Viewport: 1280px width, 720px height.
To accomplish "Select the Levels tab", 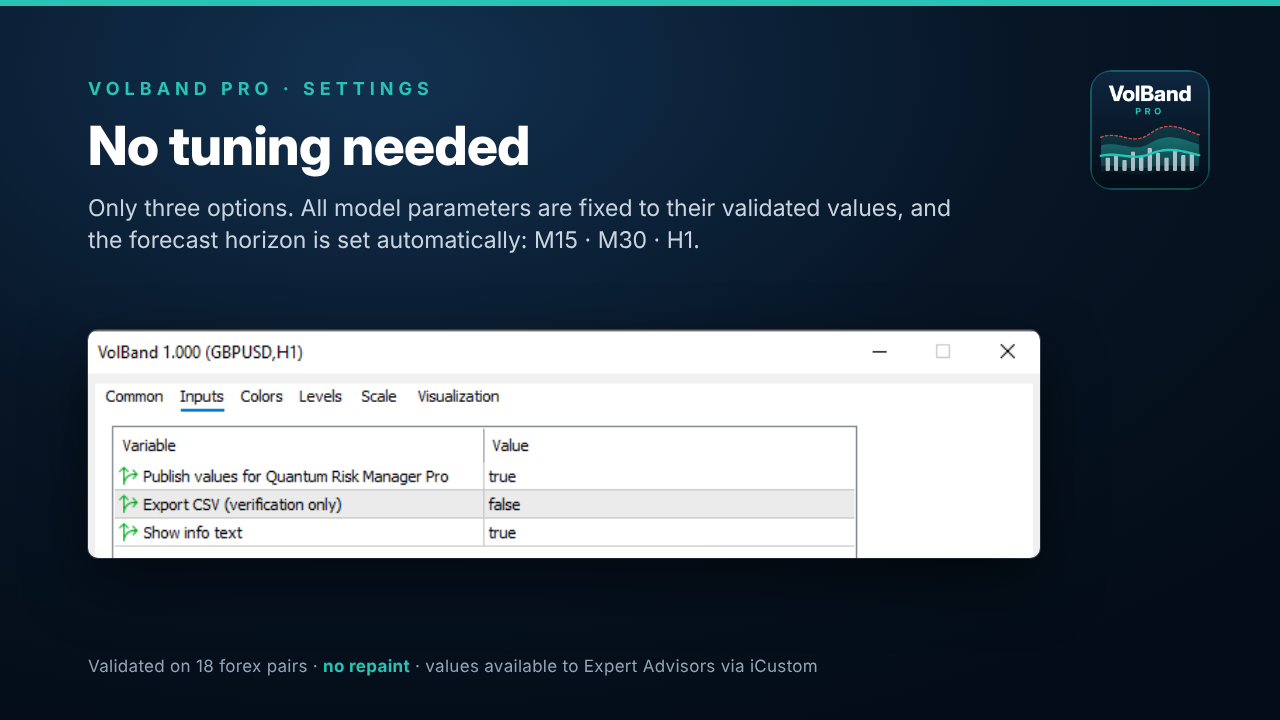I will 320,397.
